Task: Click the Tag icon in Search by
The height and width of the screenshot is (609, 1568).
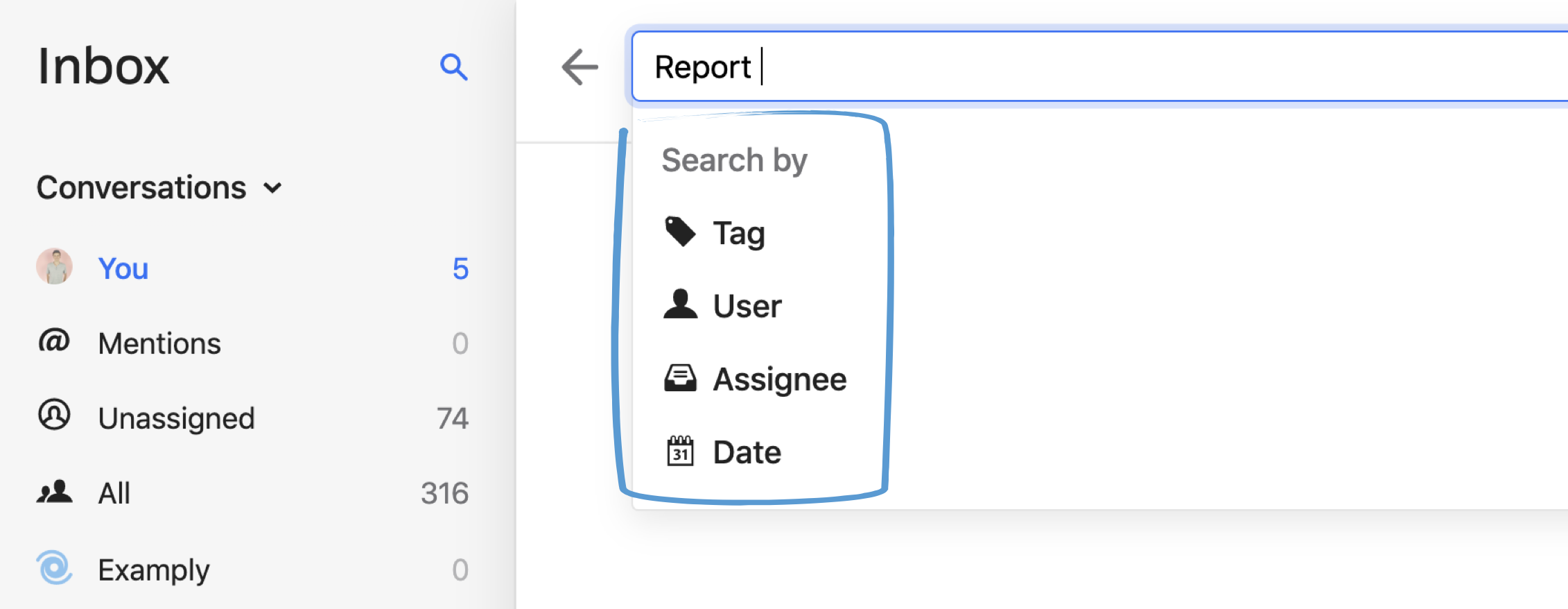Action: point(680,232)
